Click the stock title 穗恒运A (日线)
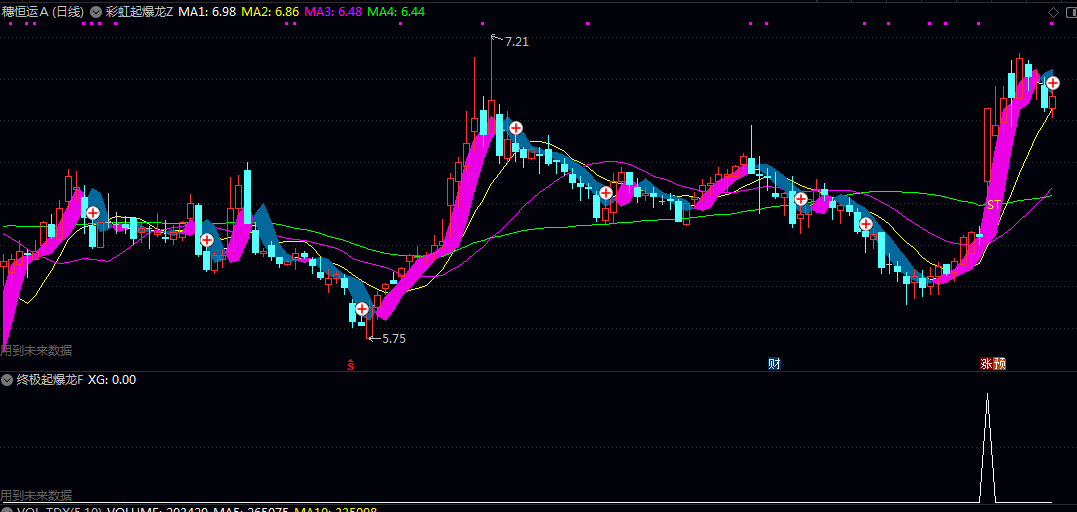Viewport: 1077px width, 512px height. pos(43,12)
